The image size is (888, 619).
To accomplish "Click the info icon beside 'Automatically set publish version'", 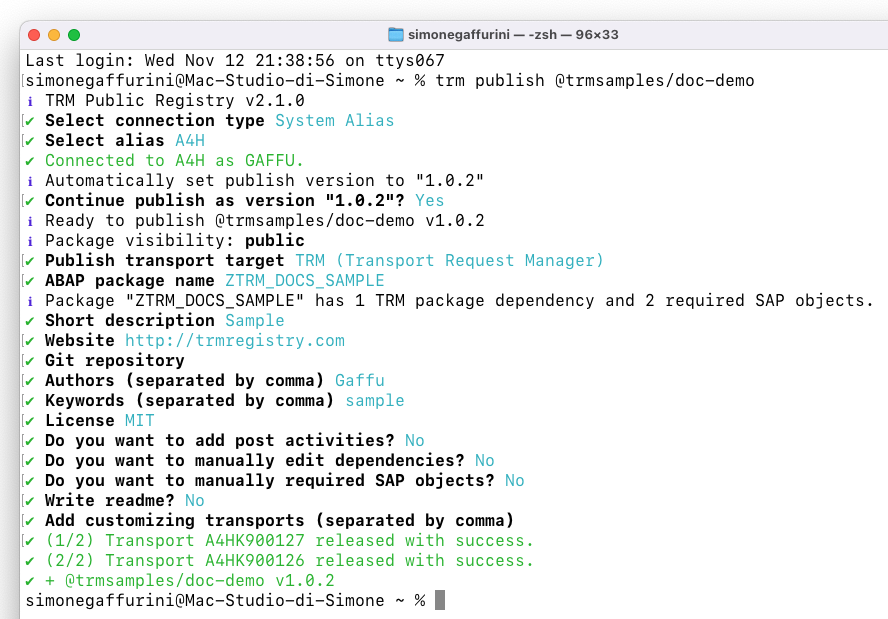I will click(x=30, y=181).
